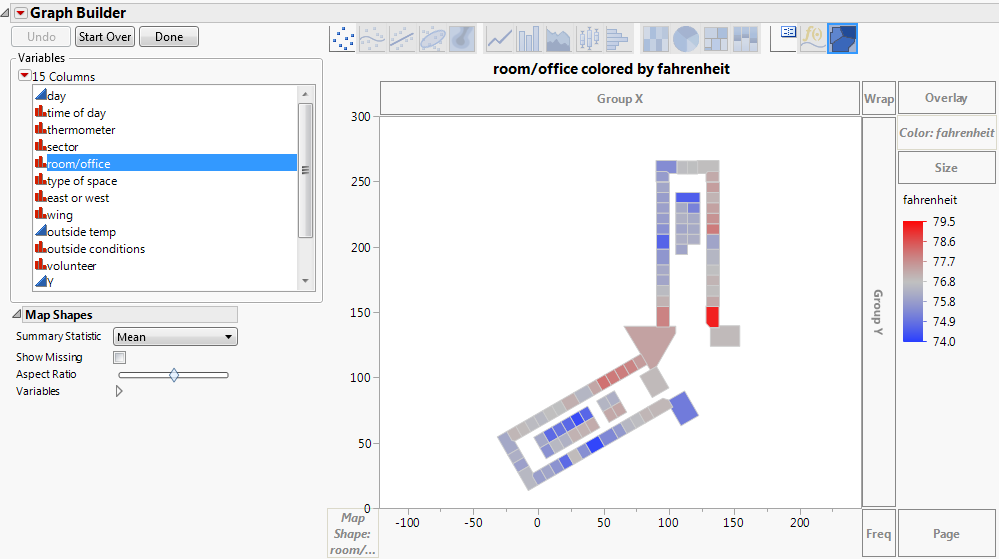Click the Formula element icon
Screen dimensions: 999x559
click(813, 38)
